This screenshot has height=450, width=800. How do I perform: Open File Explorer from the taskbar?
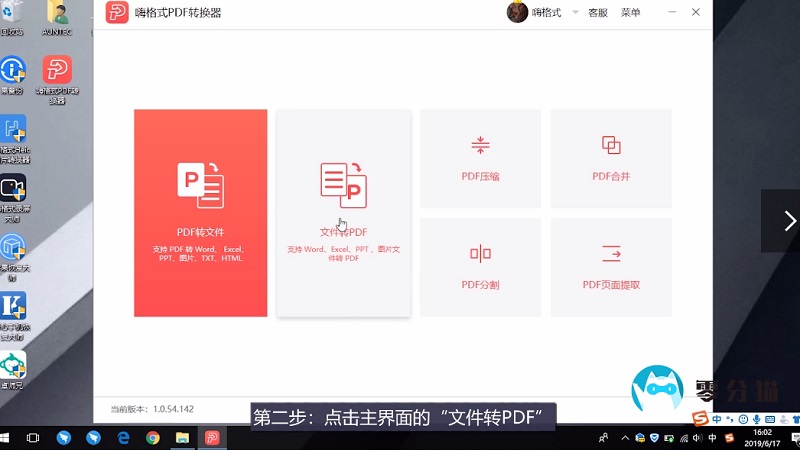pyautogui.click(x=183, y=438)
